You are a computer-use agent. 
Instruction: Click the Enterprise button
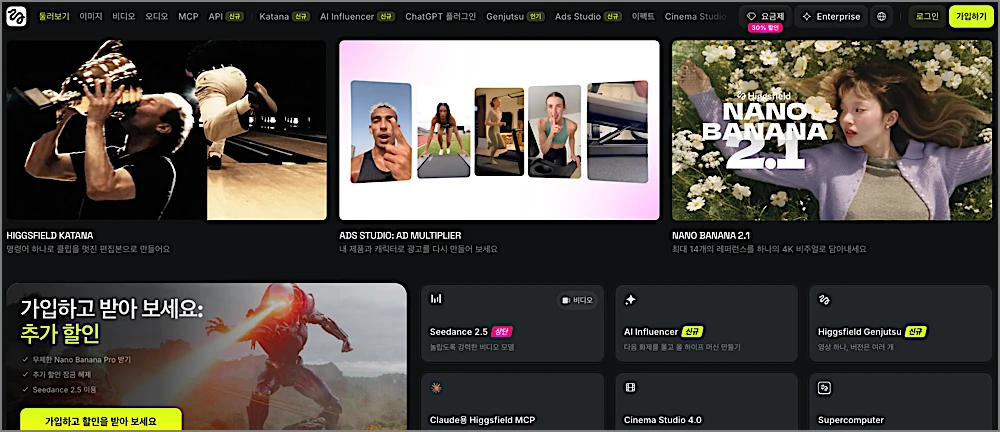(x=832, y=17)
